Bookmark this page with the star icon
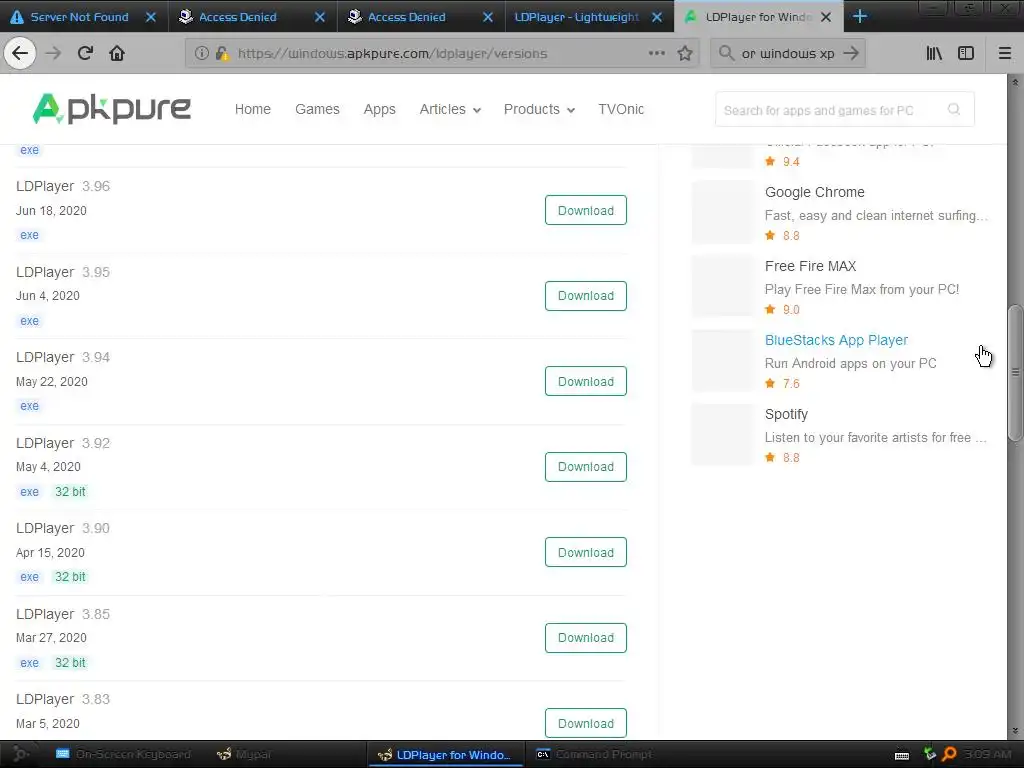 (684, 53)
